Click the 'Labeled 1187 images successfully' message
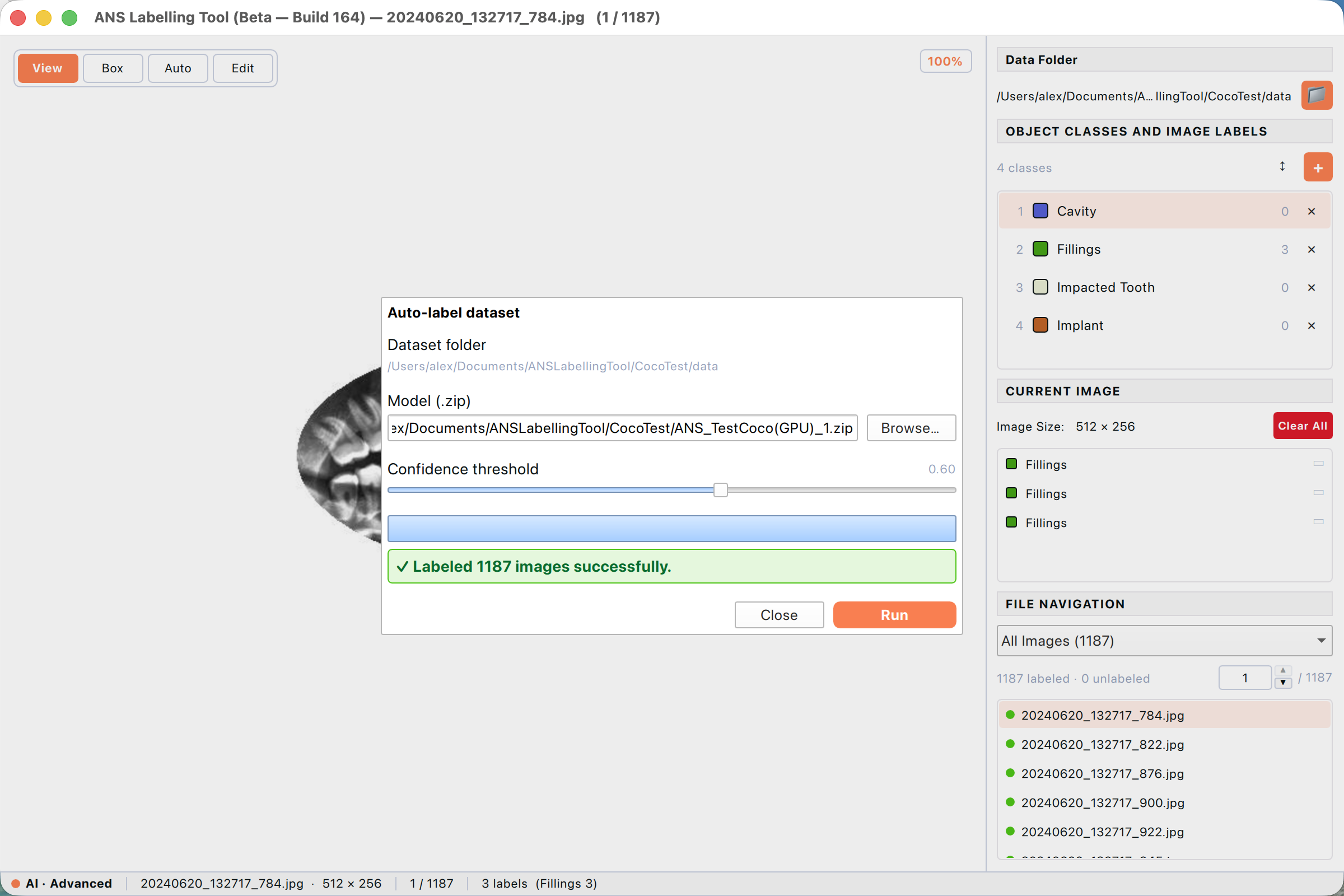The image size is (1344, 896). pos(671,566)
